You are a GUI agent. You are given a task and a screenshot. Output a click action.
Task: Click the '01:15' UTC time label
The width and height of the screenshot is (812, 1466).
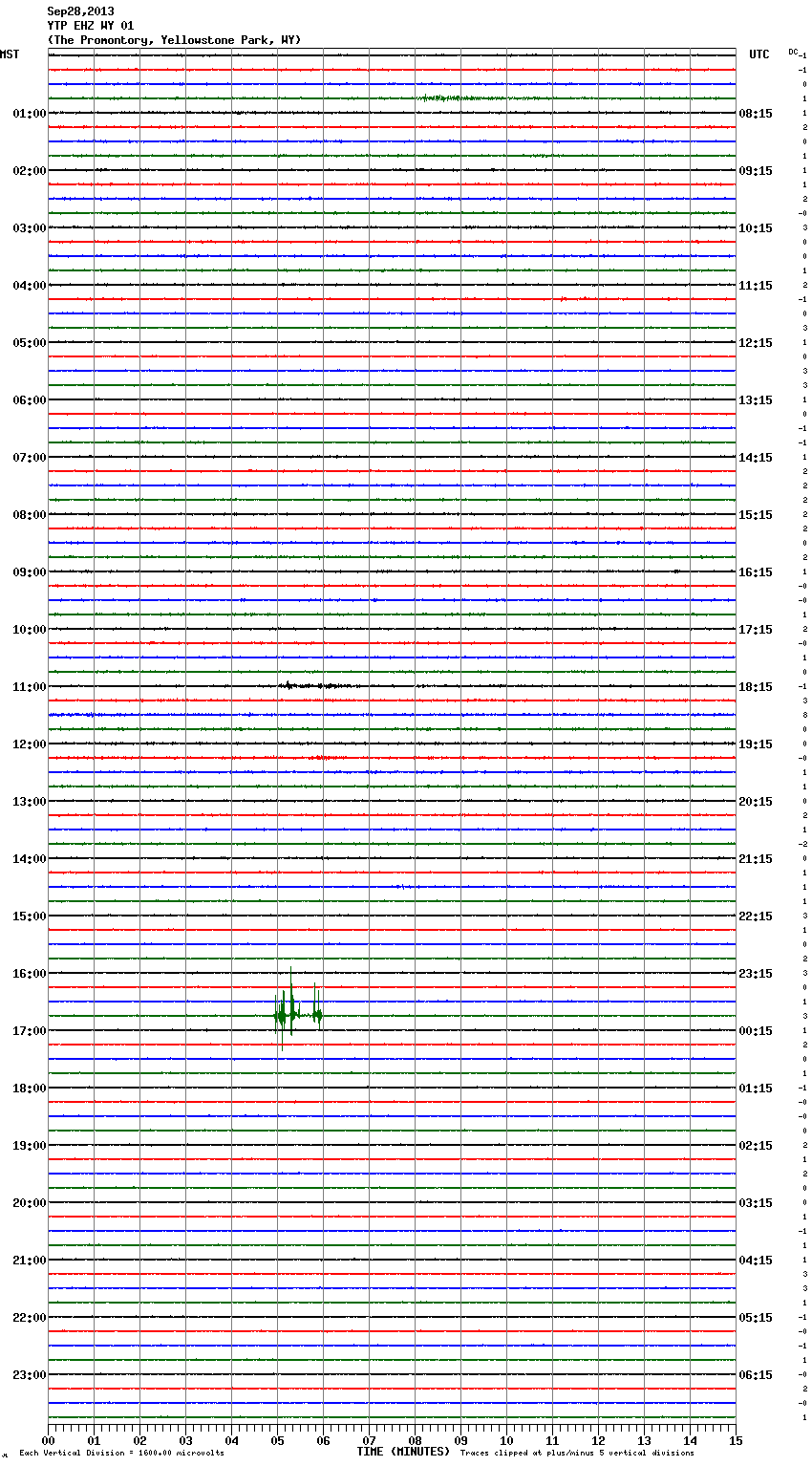(756, 1089)
